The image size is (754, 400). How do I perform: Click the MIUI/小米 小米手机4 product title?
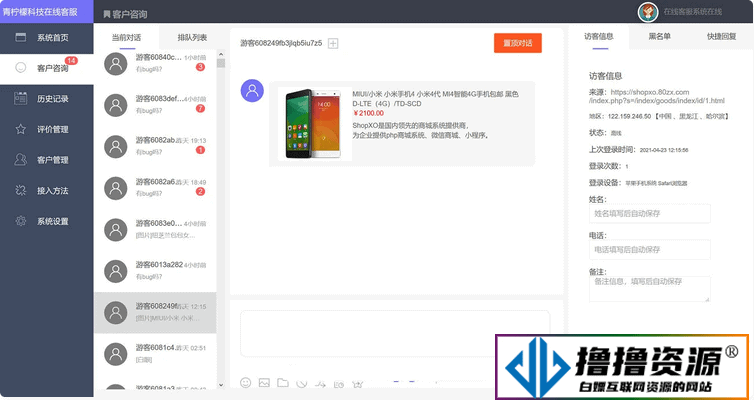point(436,99)
